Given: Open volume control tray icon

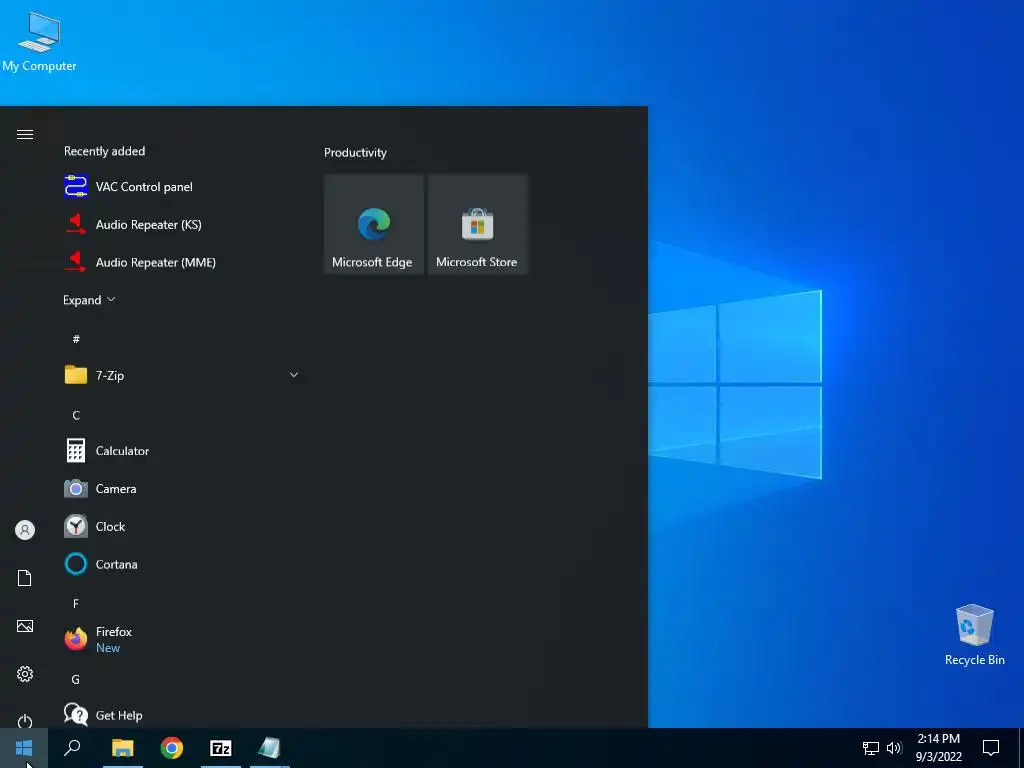Looking at the screenshot, I should click(x=894, y=748).
